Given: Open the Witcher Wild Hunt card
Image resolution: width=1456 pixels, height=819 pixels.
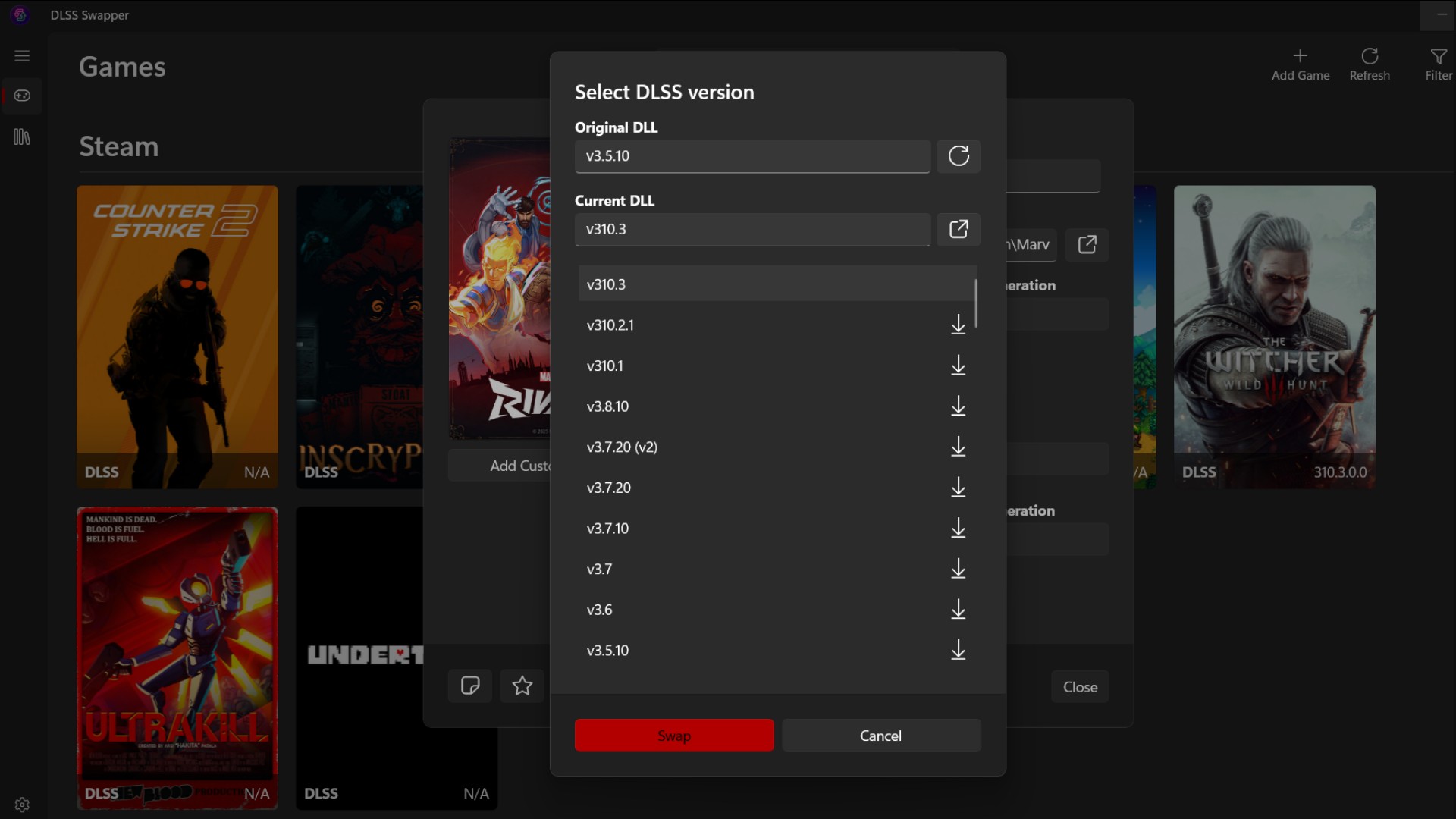Looking at the screenshot, I should pos(1274,337).
